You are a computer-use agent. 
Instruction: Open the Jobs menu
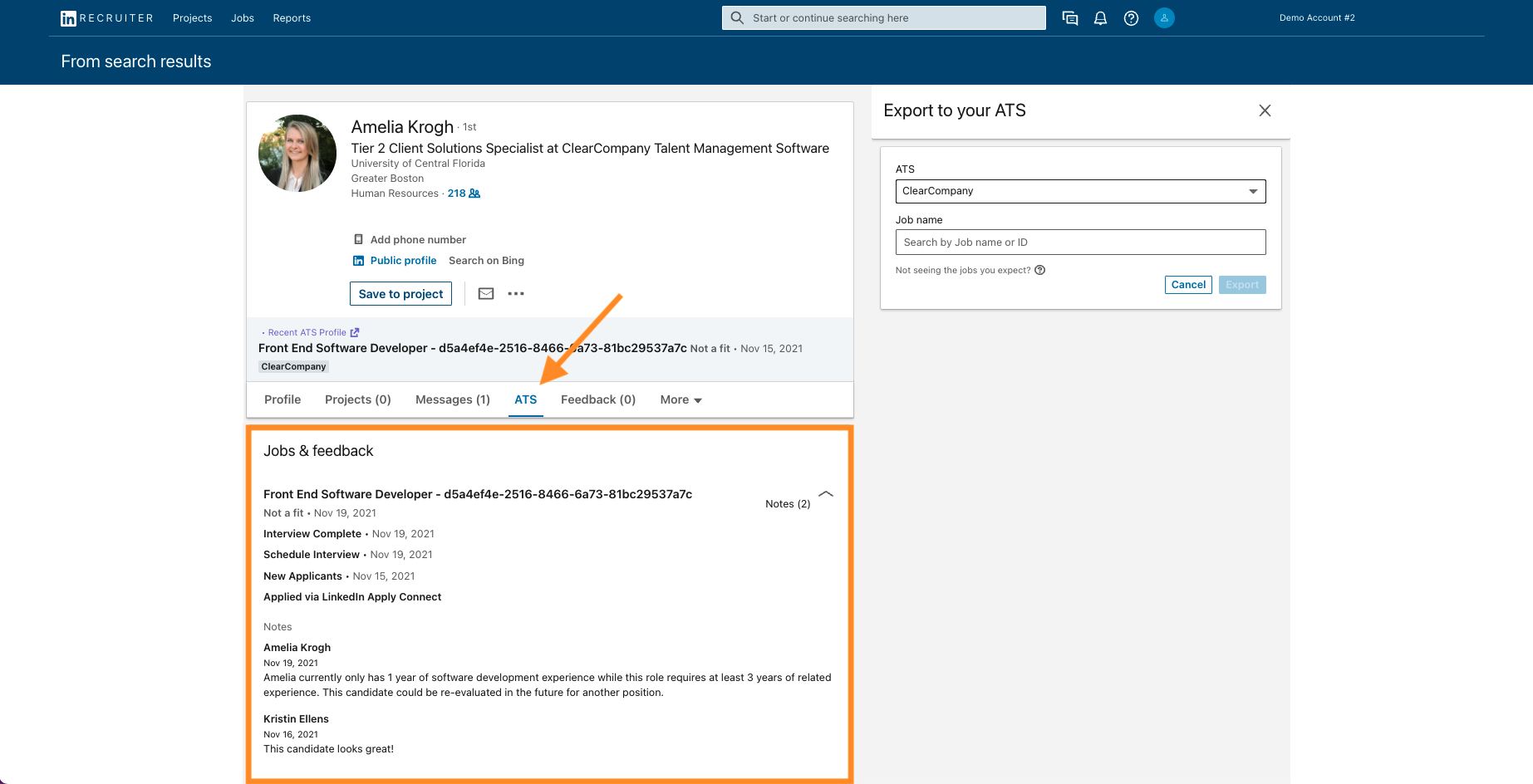point(243,18)
